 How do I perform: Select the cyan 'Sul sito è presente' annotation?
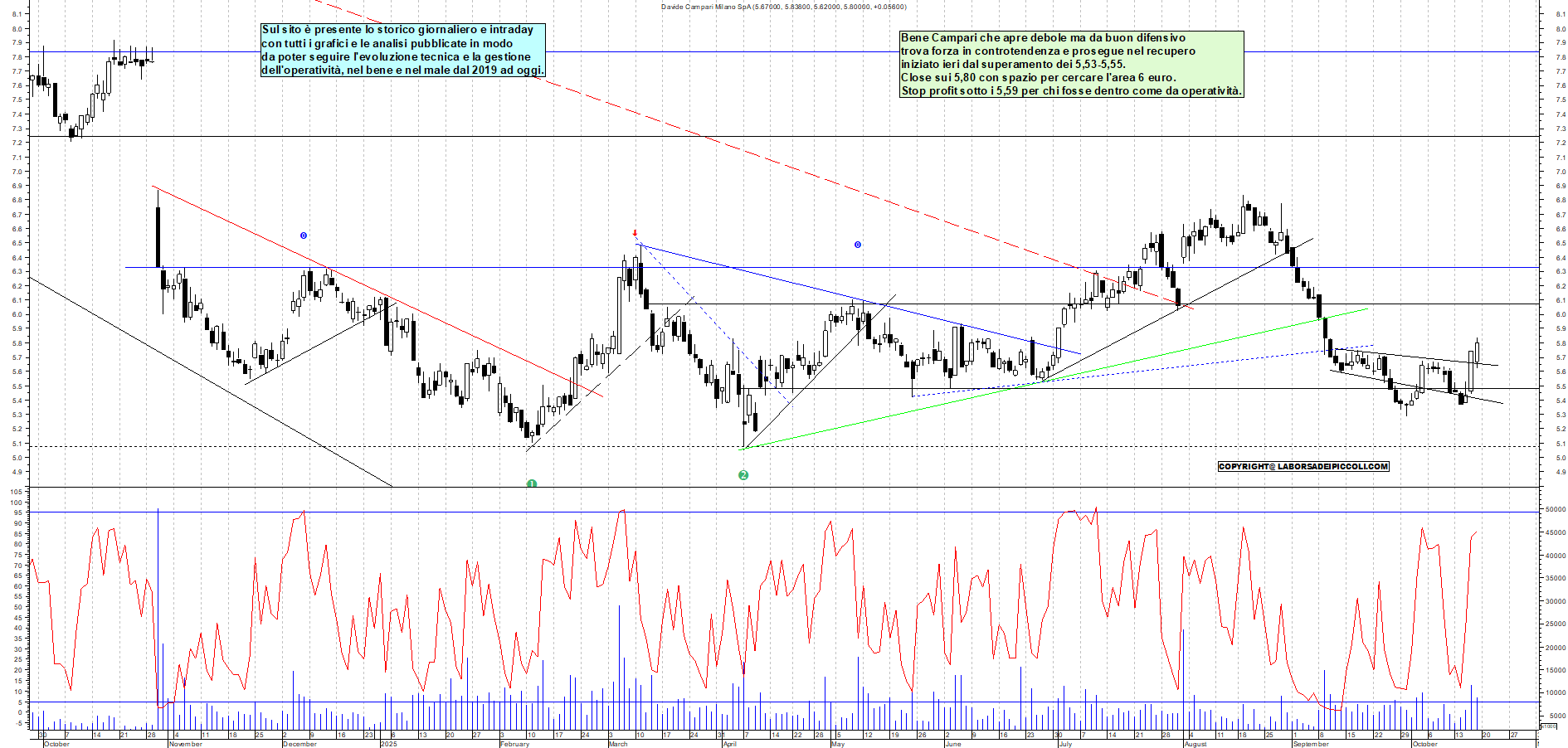[403, 50]
